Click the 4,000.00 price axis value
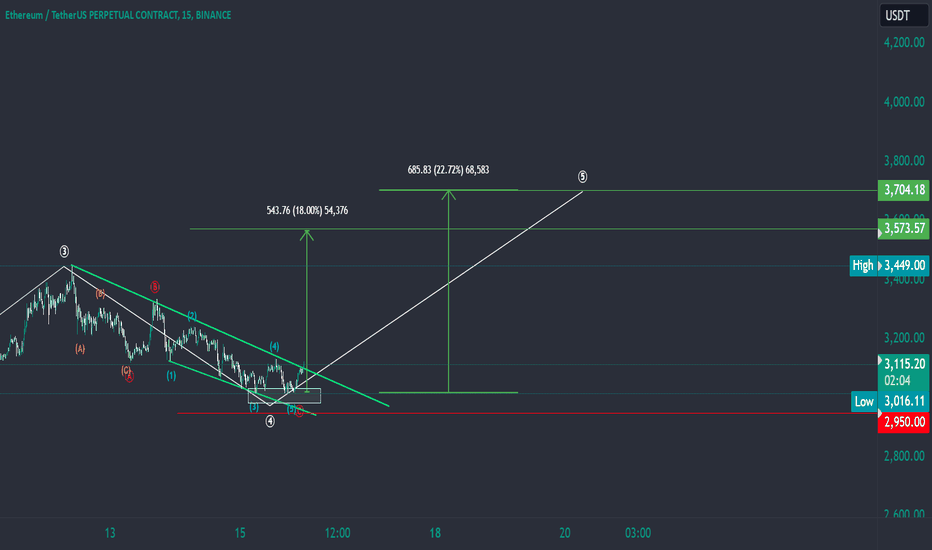932x550 pixels. pyautogui.click(x=904, y=102)
